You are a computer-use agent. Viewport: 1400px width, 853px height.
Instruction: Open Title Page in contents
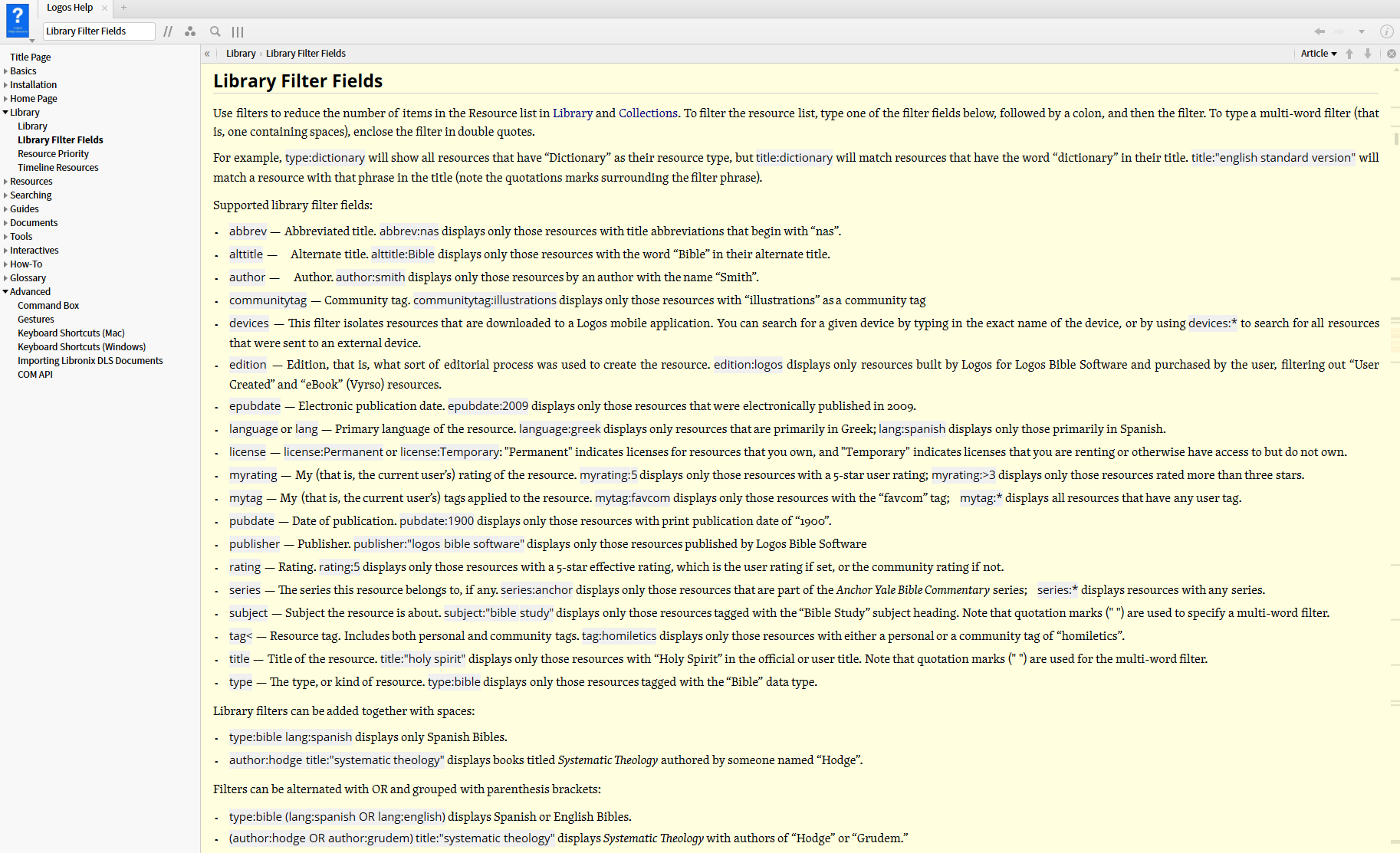[x=31, y=57]
